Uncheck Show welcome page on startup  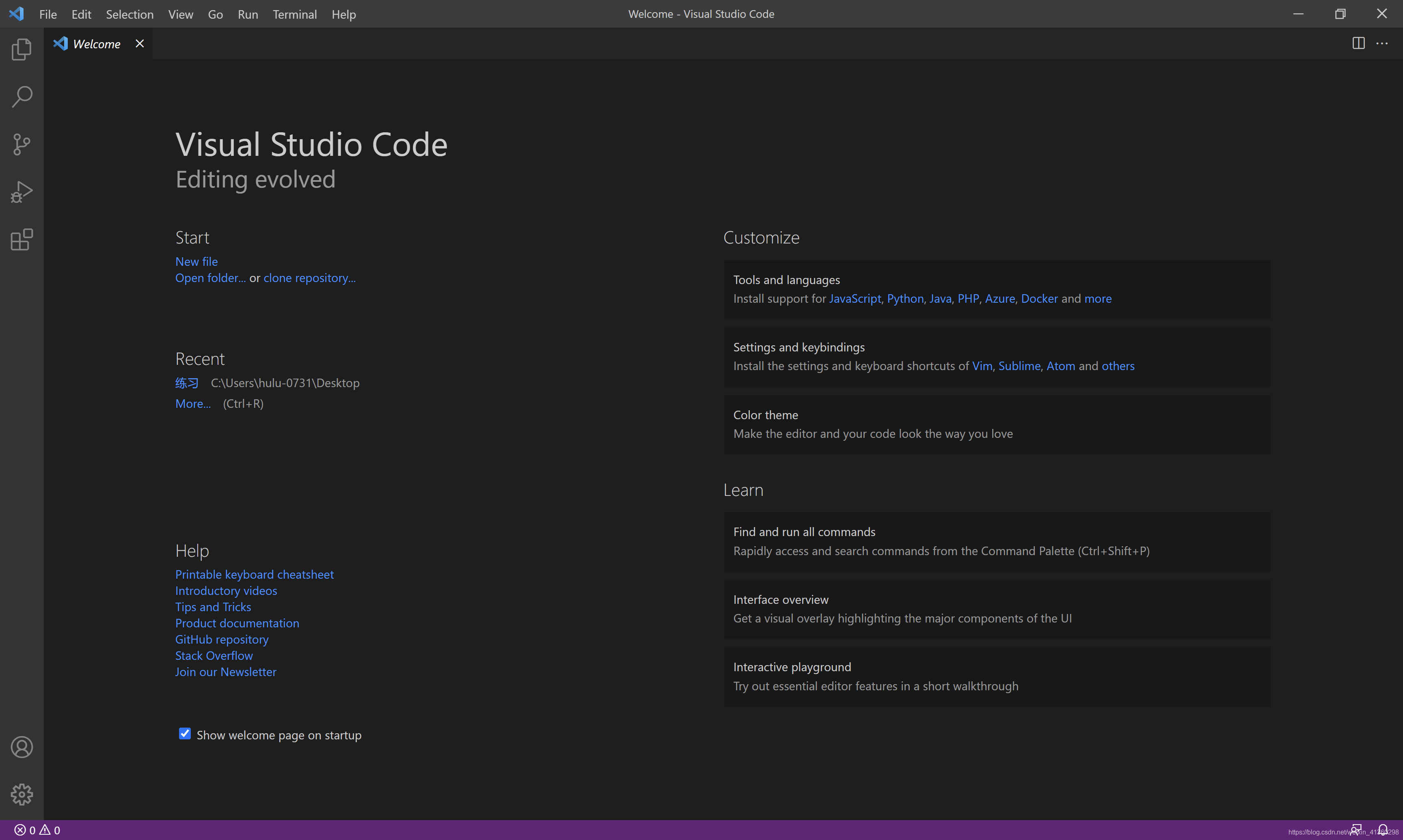185,734
